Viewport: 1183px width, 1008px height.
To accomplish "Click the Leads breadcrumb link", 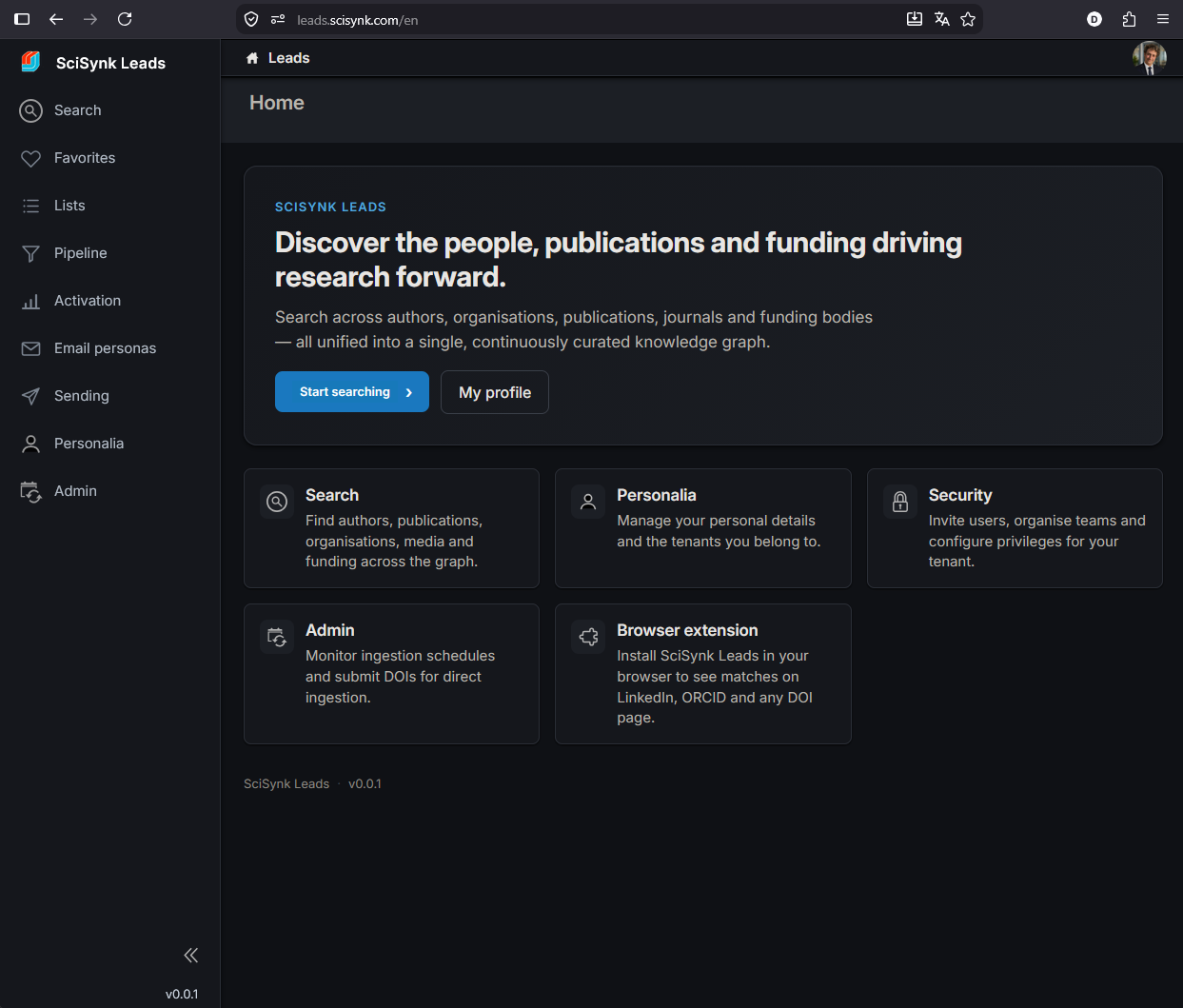I will (x=289, y=58).
